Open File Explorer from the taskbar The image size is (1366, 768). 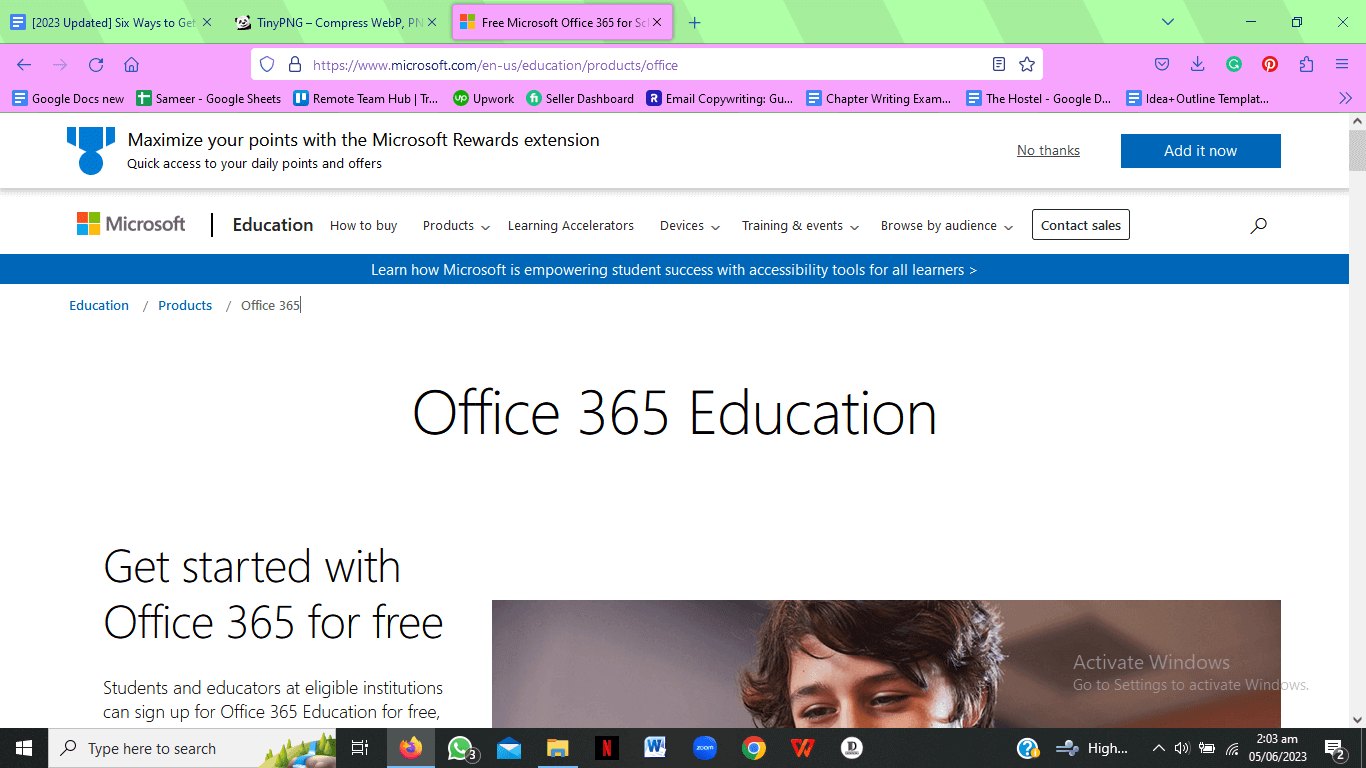[558, 748]
